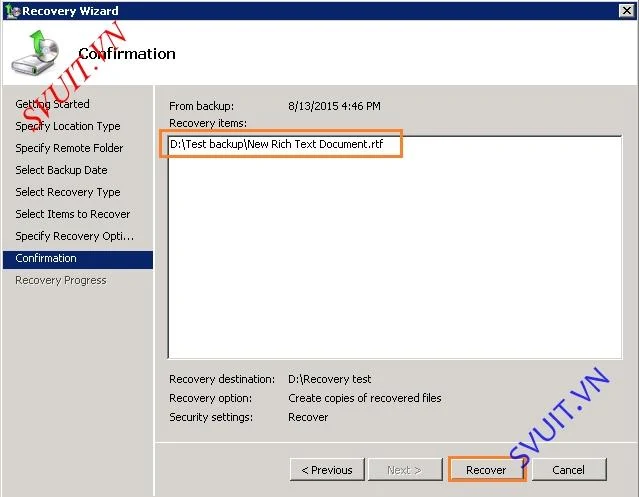This screenshot has width=639, height=497.
Task: Click the 'Recovery items:' label
Action: click(x=208, y=123)
